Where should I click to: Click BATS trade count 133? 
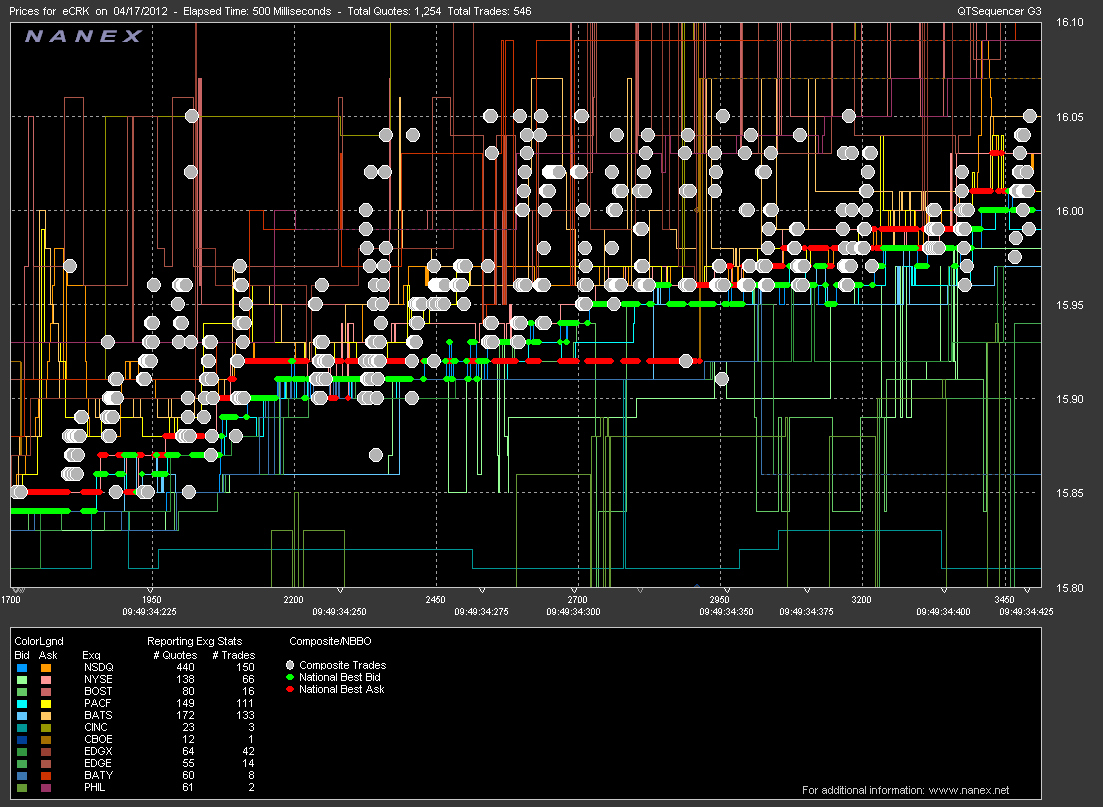click(x=245, y=715)
